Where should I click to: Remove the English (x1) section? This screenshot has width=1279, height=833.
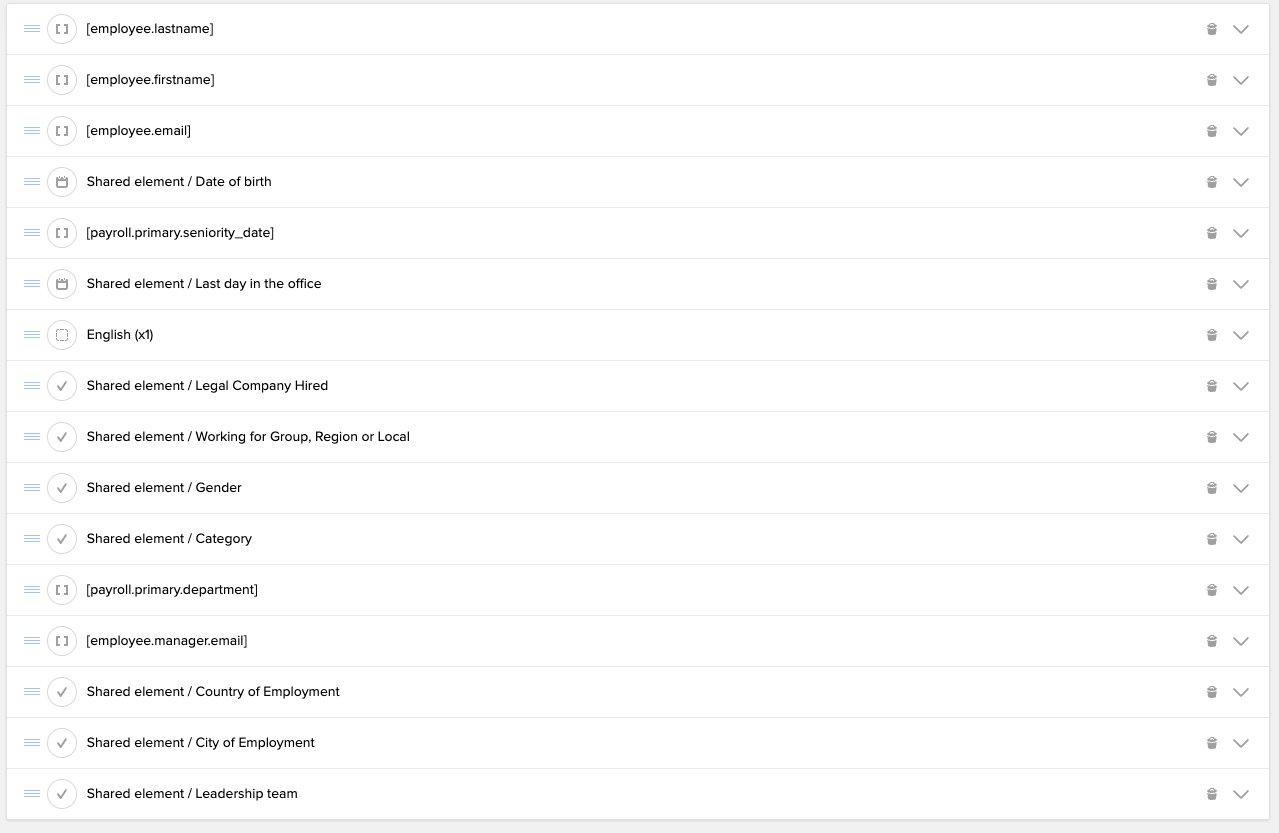coord(1211,335)
